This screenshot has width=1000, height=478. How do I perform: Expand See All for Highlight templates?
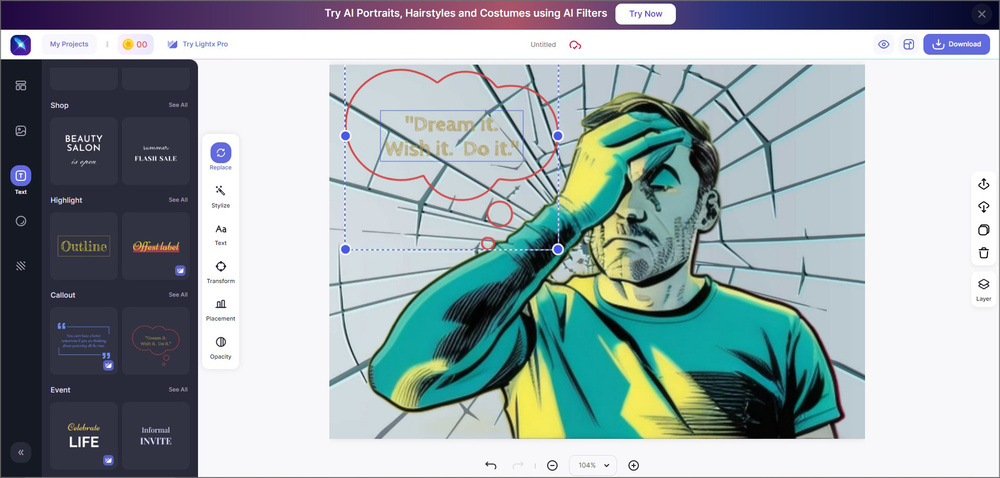point(178,200)
